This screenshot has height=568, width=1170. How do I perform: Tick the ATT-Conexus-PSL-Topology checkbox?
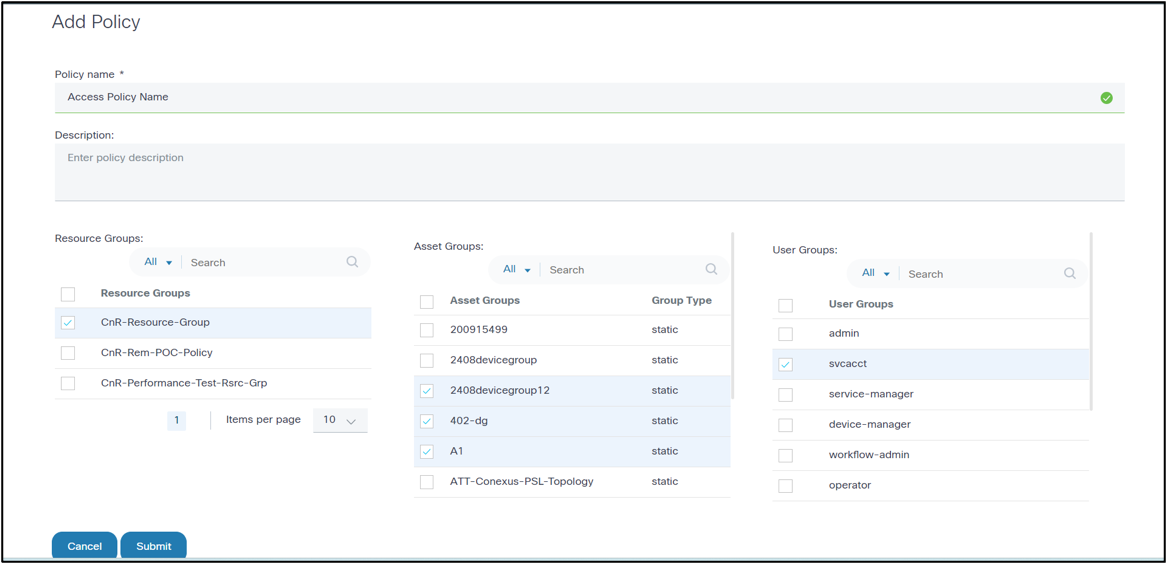click(427, 482)
